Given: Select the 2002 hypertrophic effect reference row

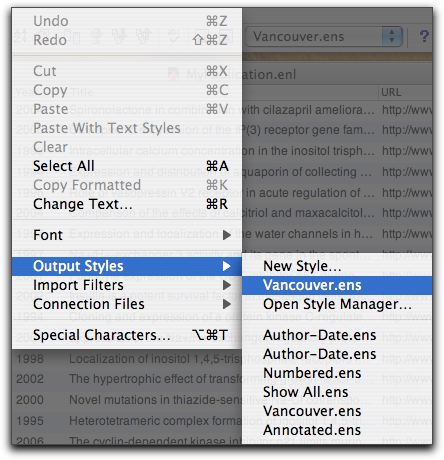Looking at the screenshot, I should pyautogui.click(x=127, y=379).
